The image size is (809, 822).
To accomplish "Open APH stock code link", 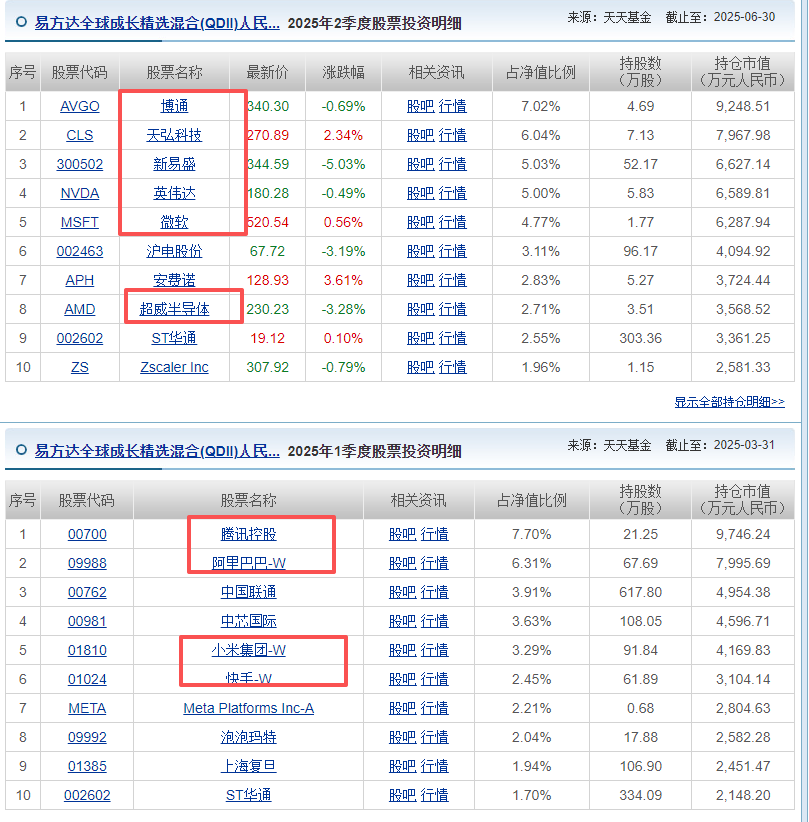I will point(80,280).
